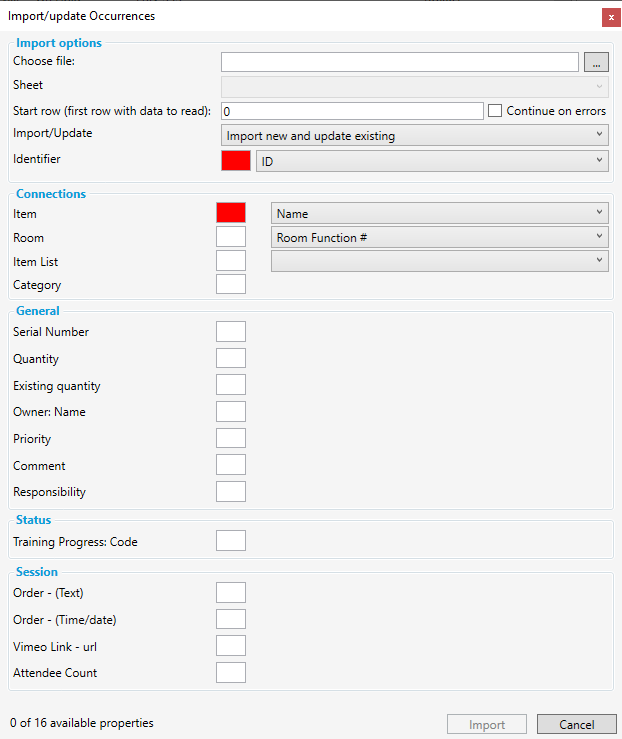Expand the Room Function # dropdown
Viewport: 622px width, 739px height.
(440, 237)
